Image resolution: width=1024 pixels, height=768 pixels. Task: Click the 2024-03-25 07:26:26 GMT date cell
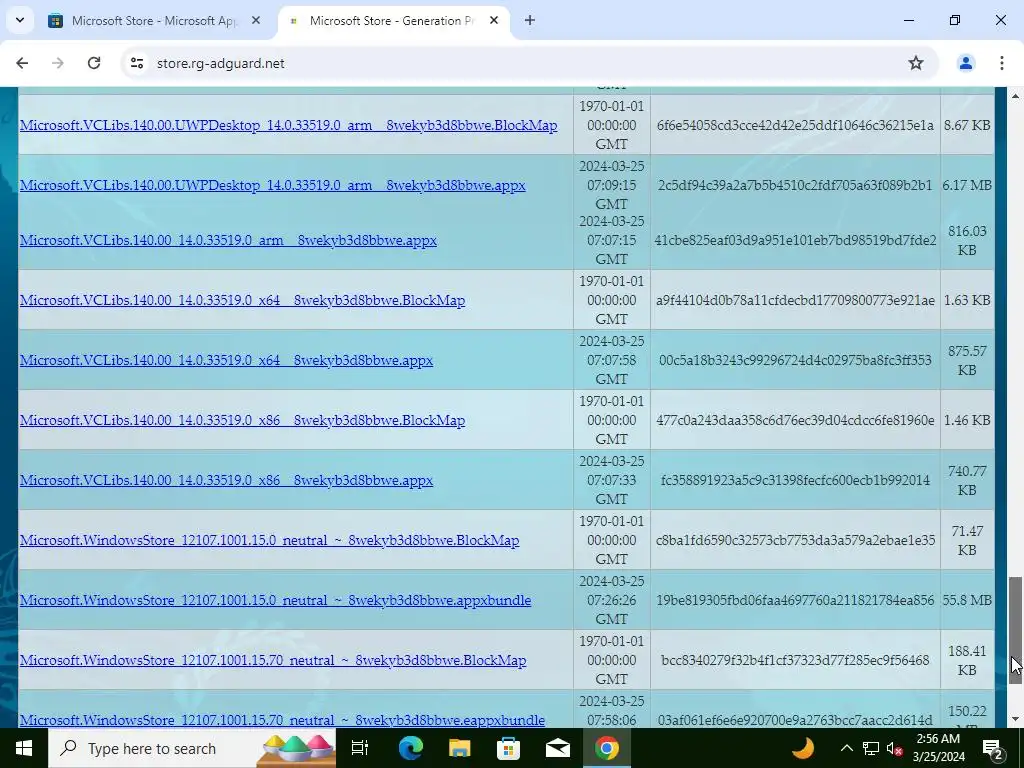click(611, 600)
